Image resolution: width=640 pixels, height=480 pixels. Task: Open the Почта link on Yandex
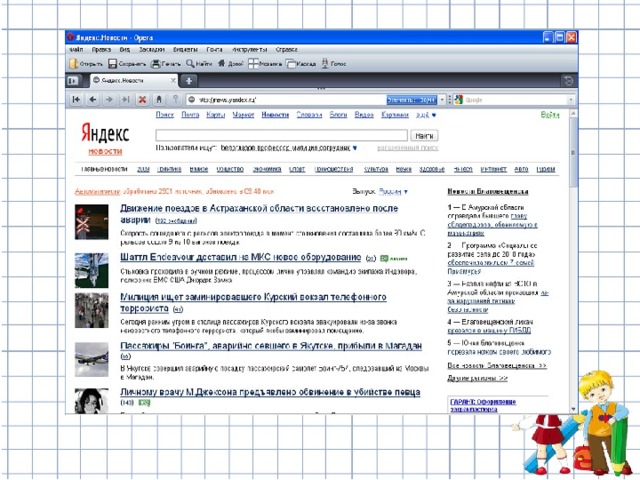click(x=190, y=115)
